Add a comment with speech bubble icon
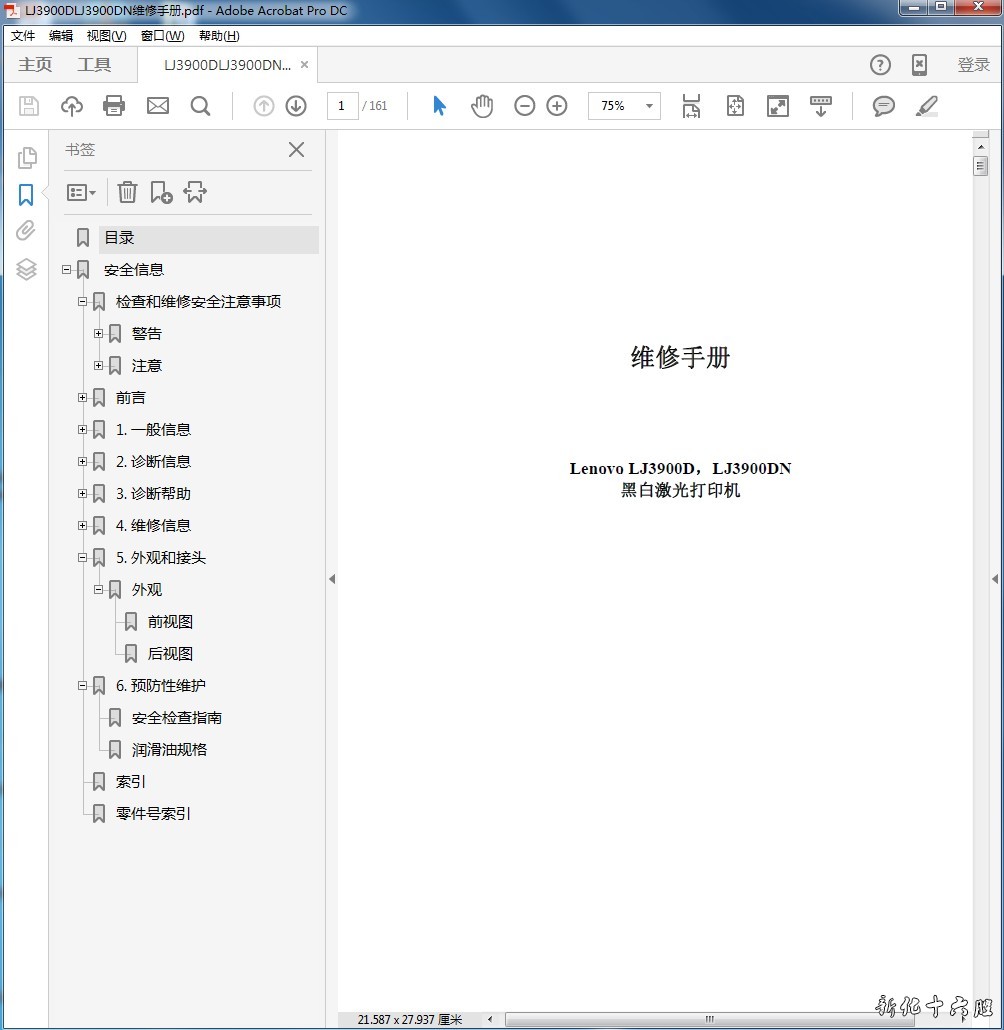The width and height of the screenshot is (1004, 1030). (x=883, y=106)
